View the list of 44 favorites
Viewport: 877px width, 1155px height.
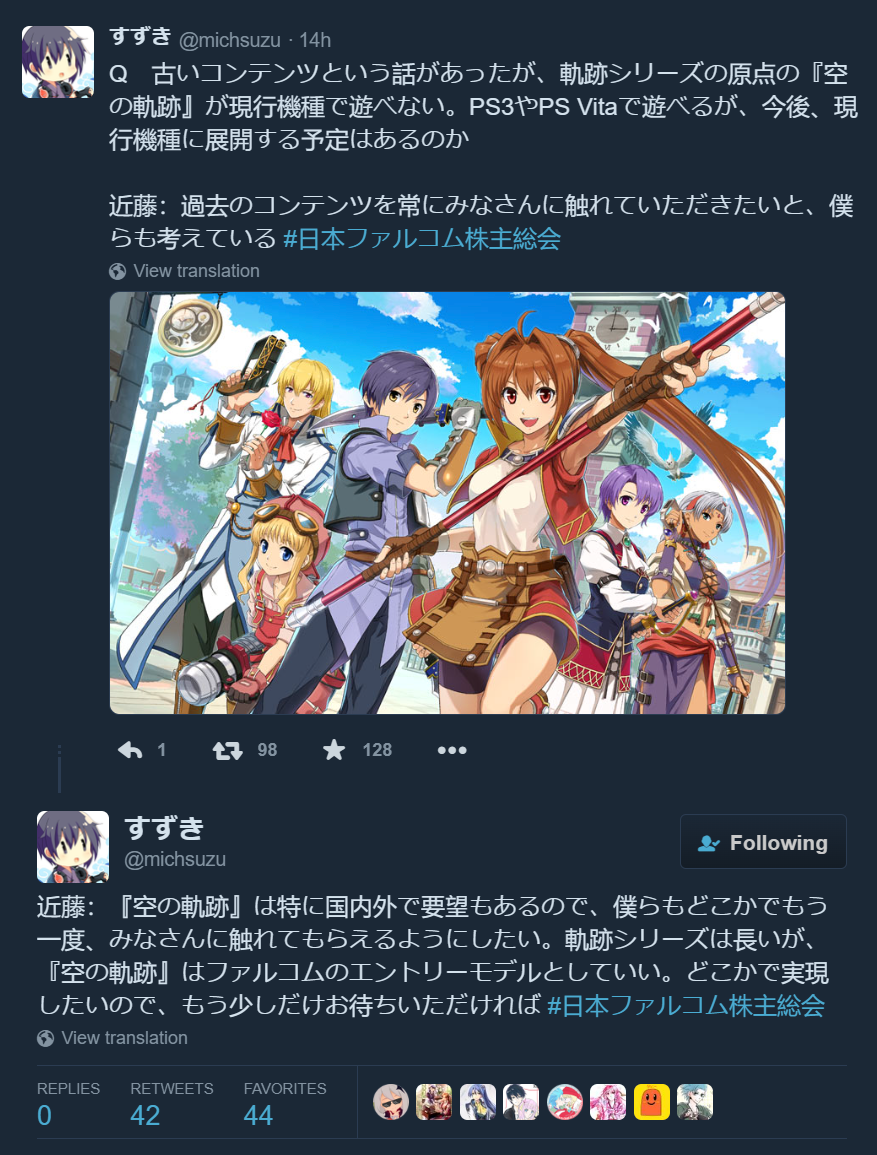285,1103
